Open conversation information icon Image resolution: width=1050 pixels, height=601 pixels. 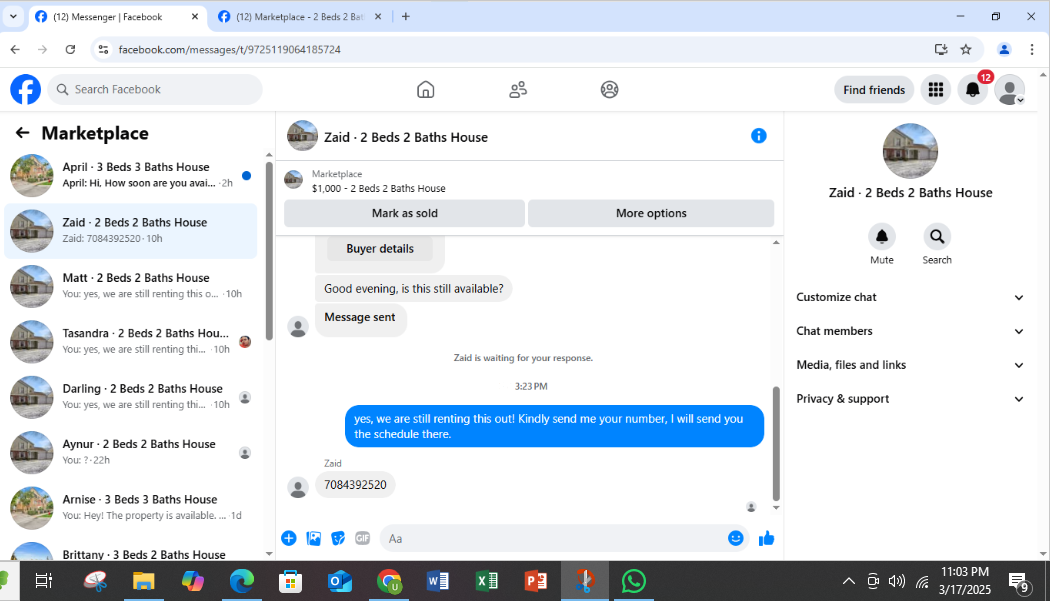coord(758,136)
